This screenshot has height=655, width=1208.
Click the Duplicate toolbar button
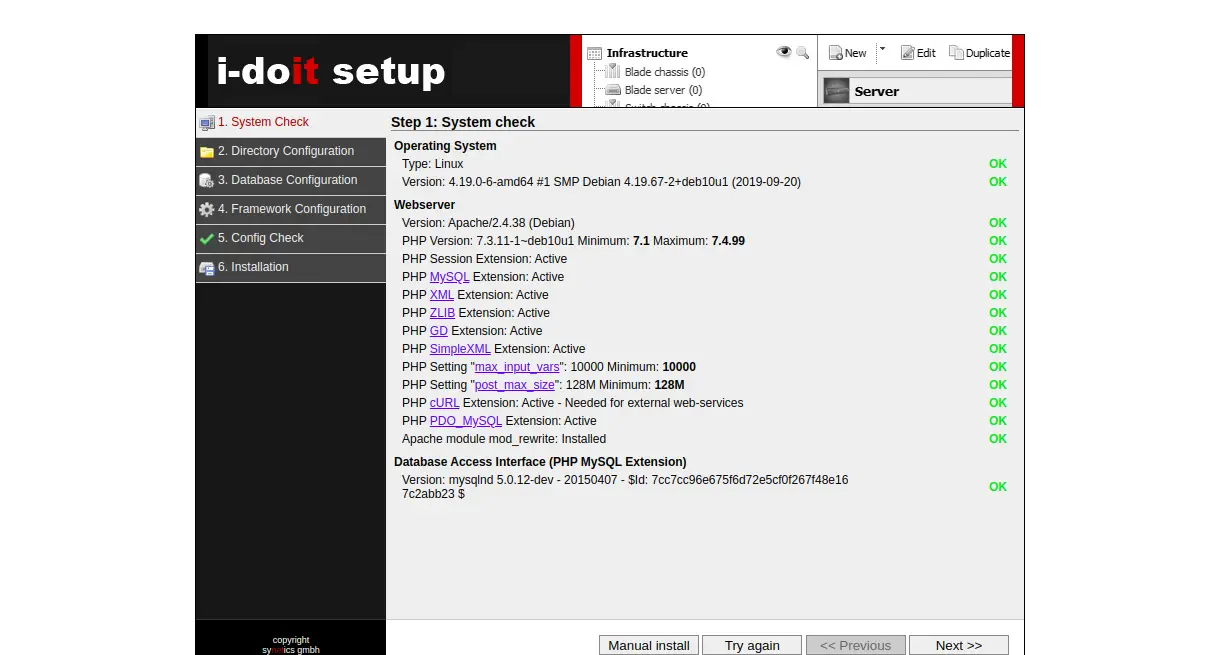[980, 53]
